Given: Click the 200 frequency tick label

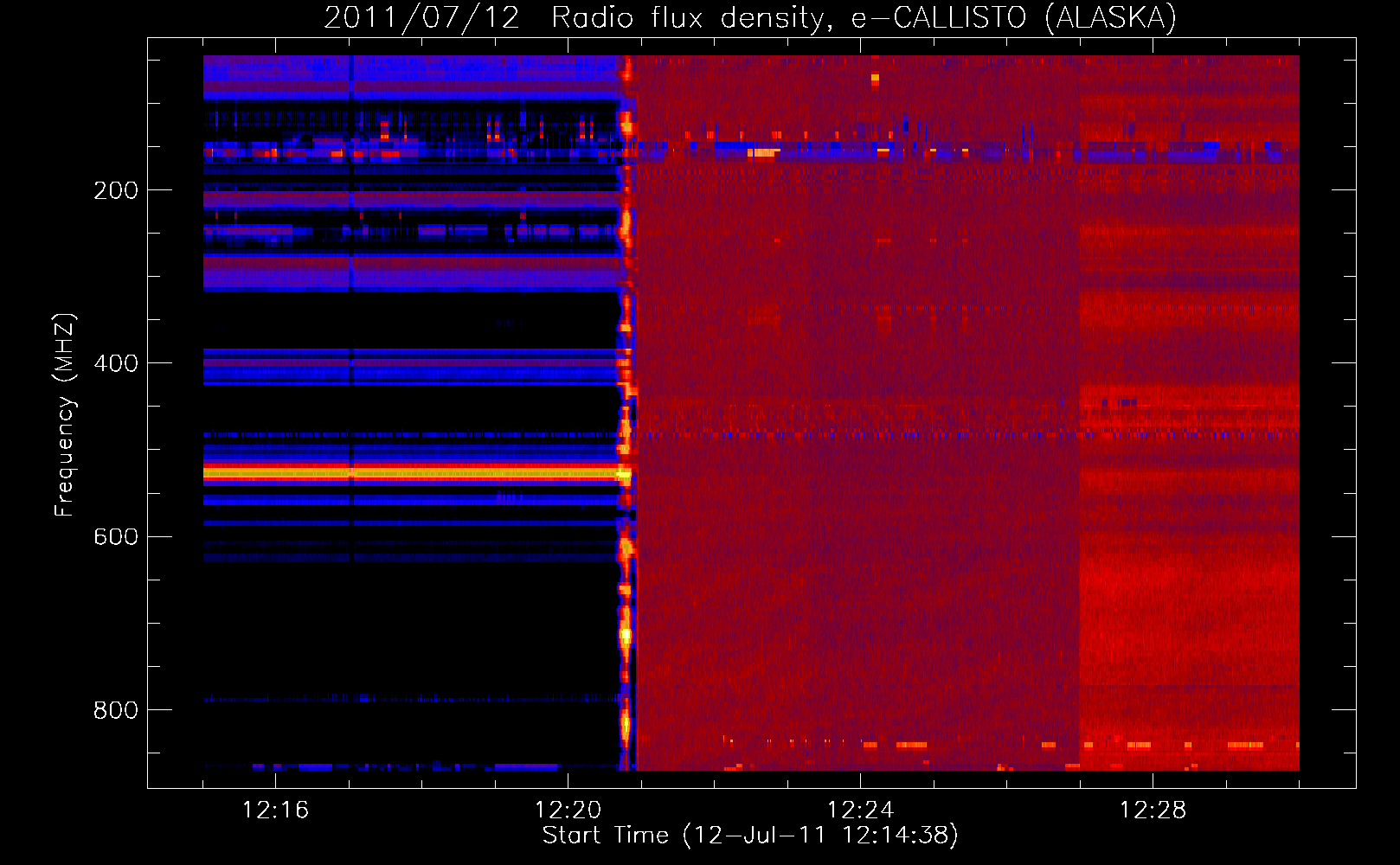Looking at the screenshot, I should 116,190.
